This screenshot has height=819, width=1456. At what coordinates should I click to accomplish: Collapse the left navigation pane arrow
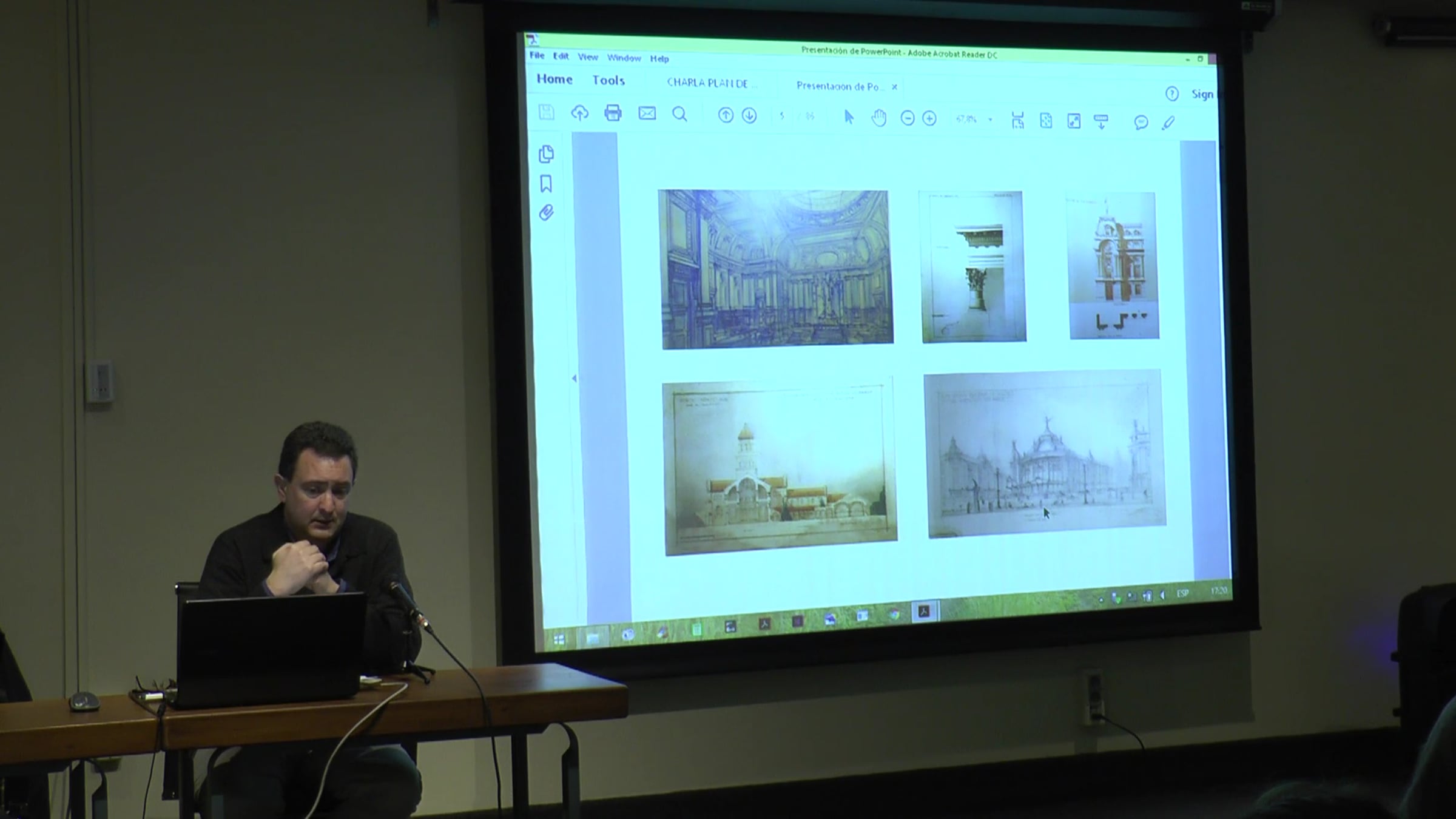(x=574, y=379)
